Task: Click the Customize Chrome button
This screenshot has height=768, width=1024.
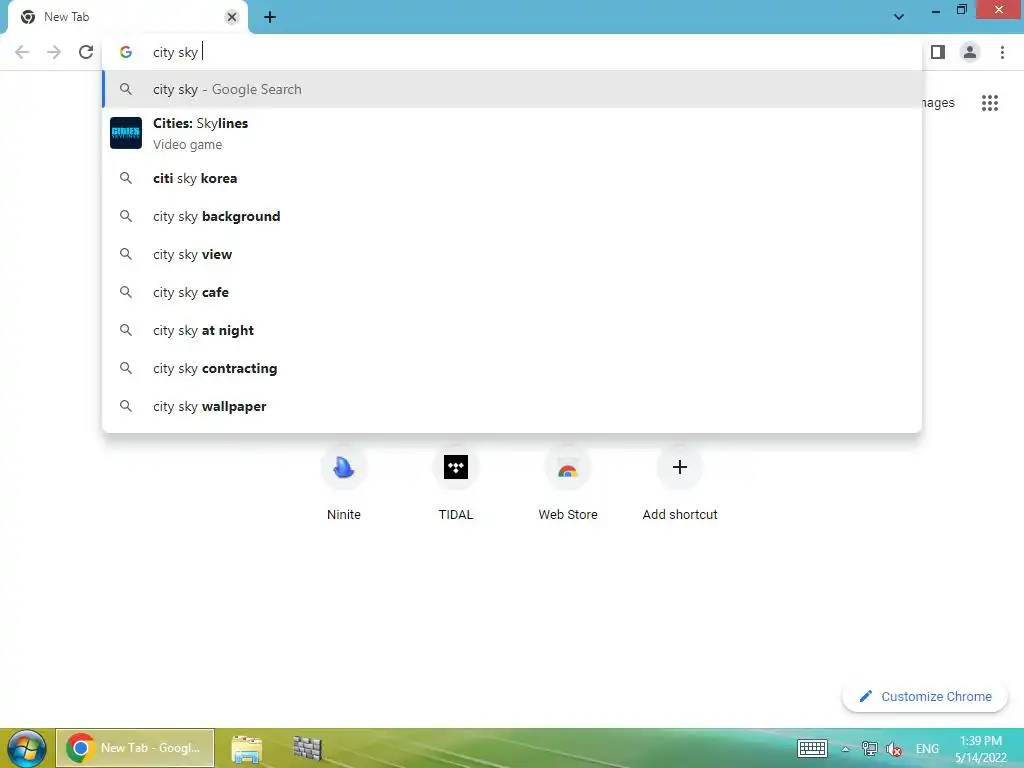Action: [x=925, y=697]
